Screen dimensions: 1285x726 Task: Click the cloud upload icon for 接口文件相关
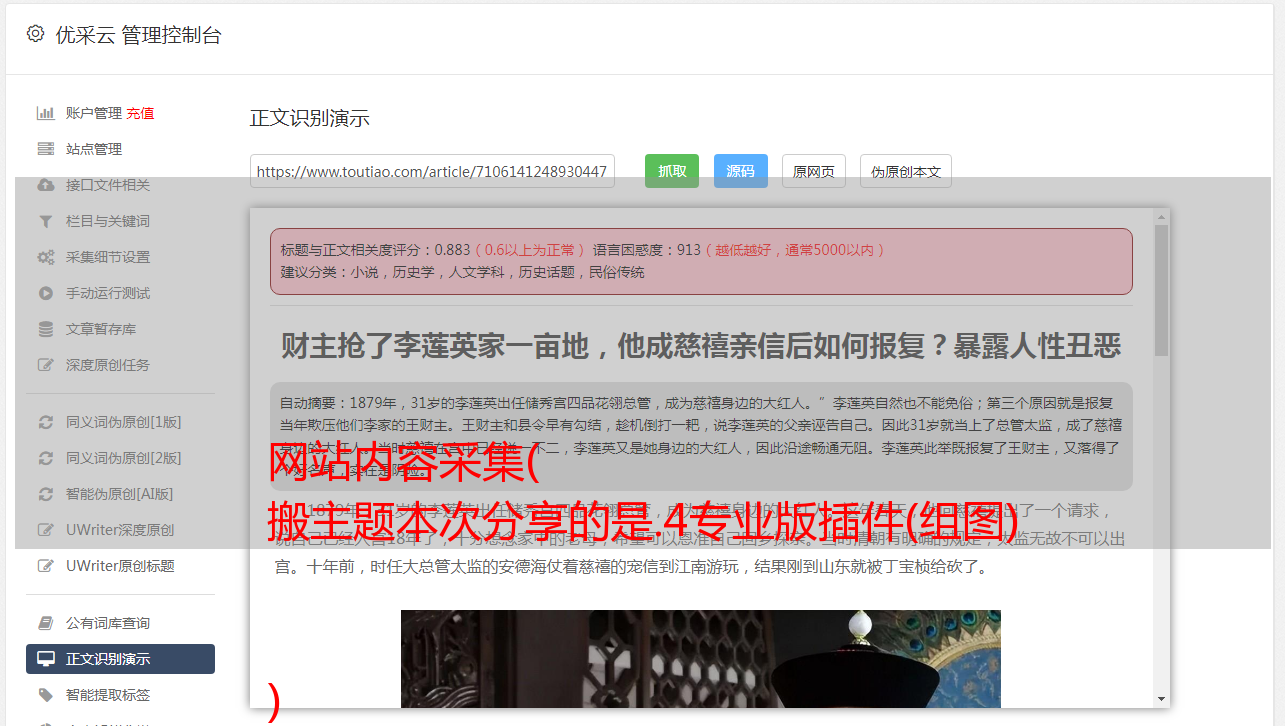[x=46, y=185]
